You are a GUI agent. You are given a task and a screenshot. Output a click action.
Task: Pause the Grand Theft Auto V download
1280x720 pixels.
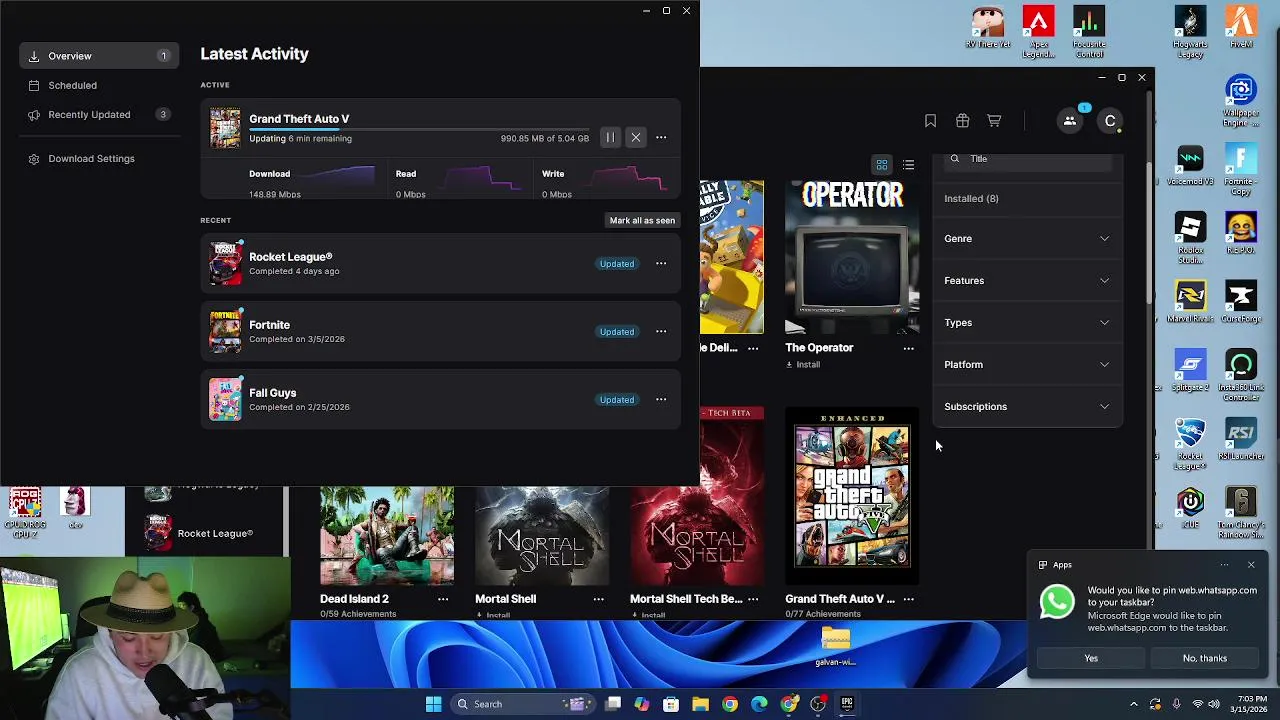click(609, 138)
